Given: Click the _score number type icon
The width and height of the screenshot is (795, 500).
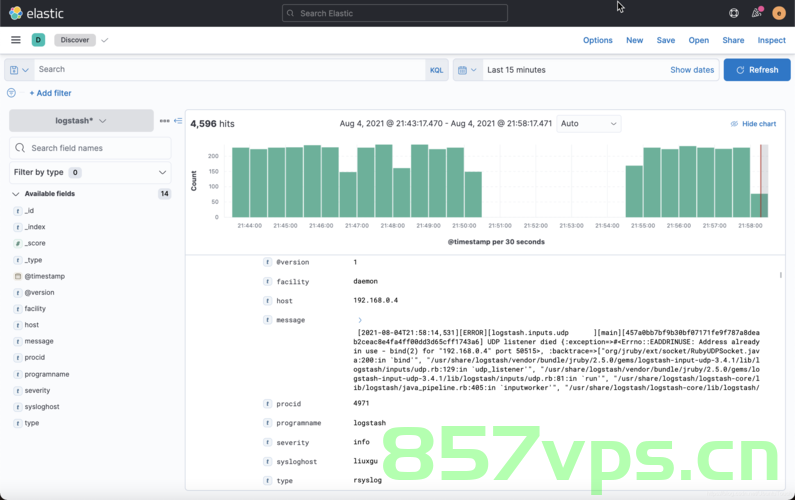Looking at the screenshot, I should tap(18, 243).
